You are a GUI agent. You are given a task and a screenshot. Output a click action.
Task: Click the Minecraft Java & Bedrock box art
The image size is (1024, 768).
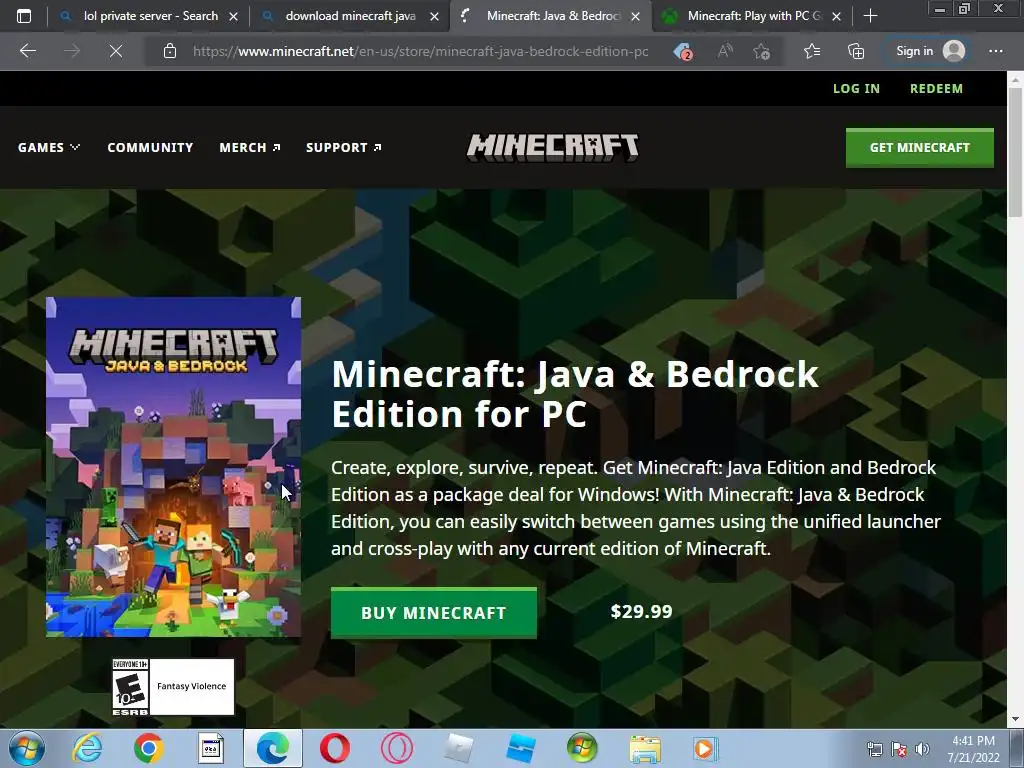(173, 466)
